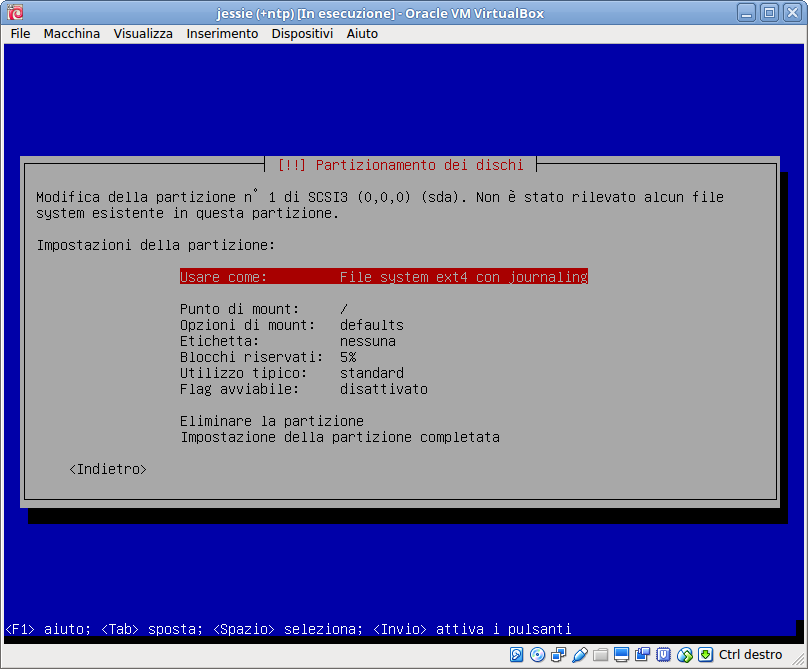Open the Visualizza menu
The image size is (808, 669).
pyautogui.click(x=143, y=34)
